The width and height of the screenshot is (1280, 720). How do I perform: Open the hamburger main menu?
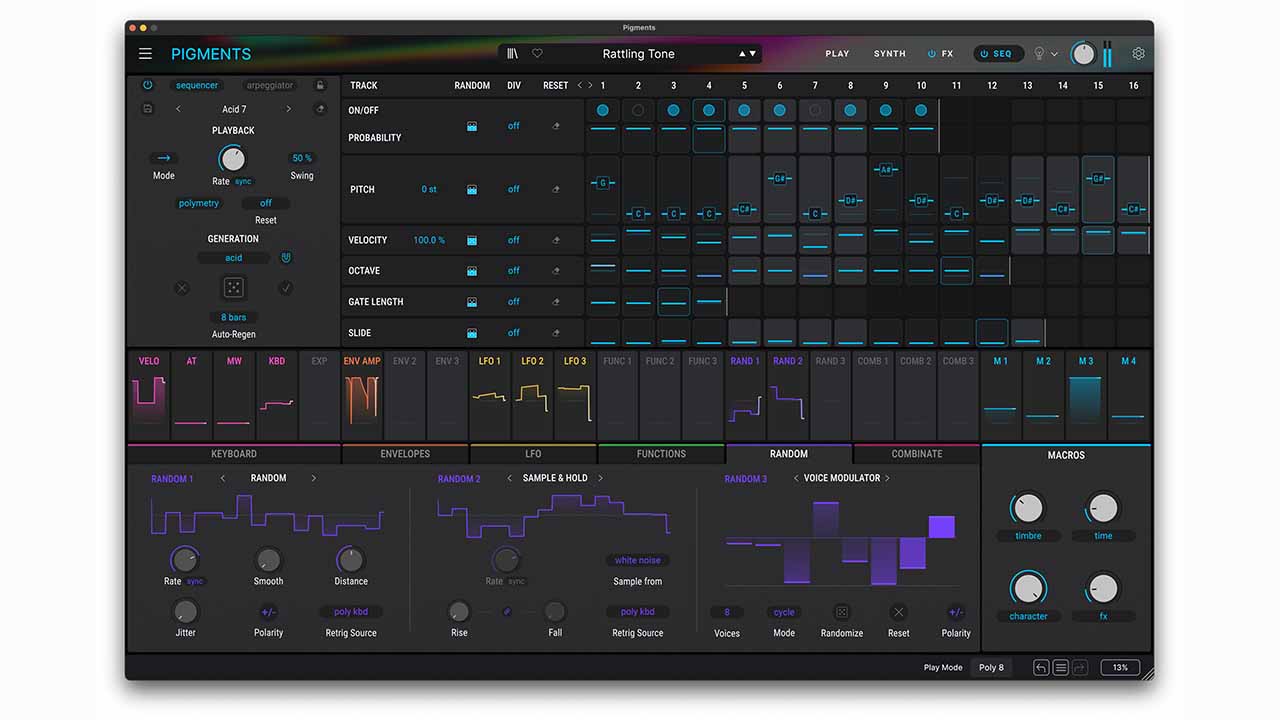point(146,54)
